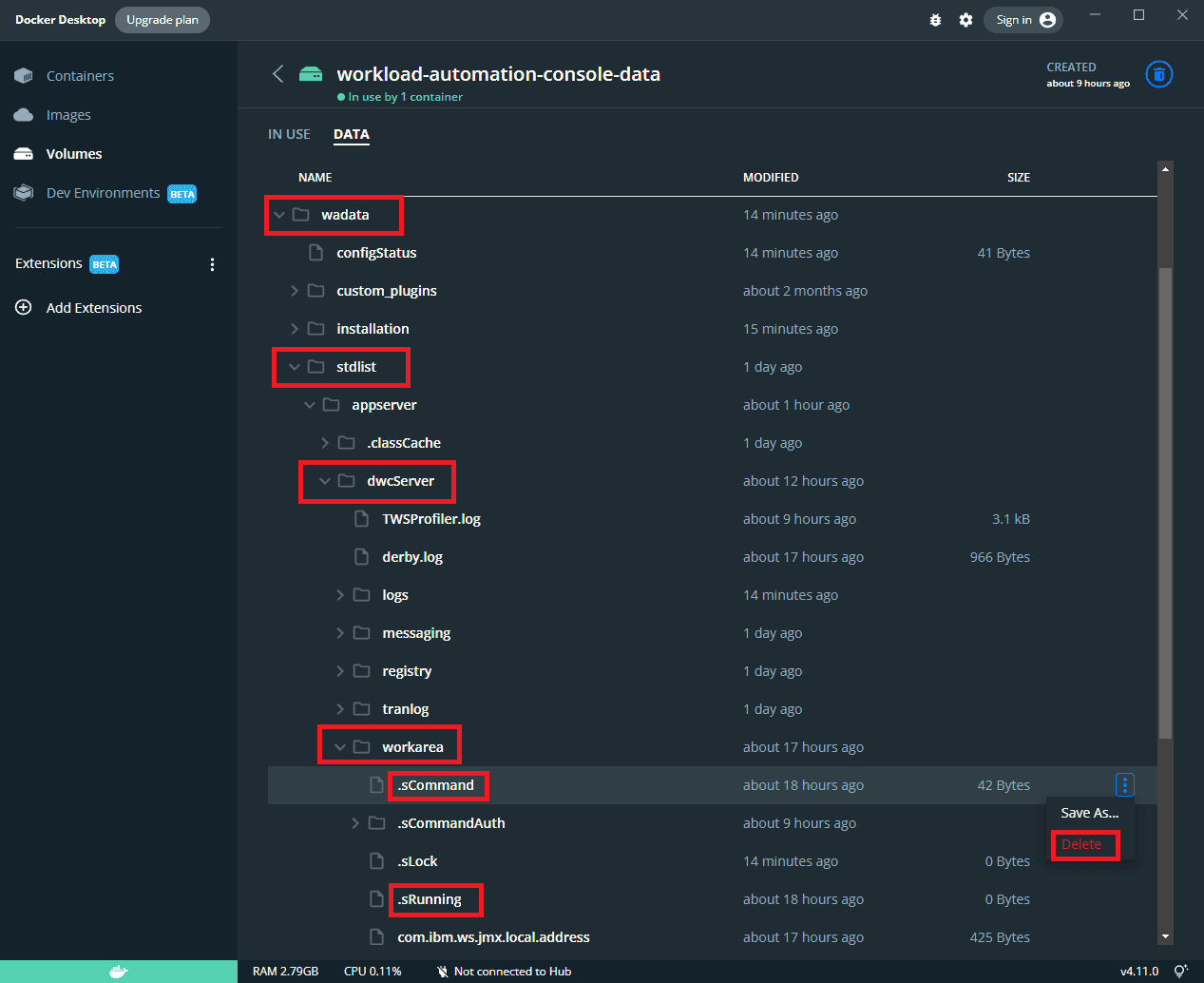Choose Delete from the context menu

(x=1081, y=844)
